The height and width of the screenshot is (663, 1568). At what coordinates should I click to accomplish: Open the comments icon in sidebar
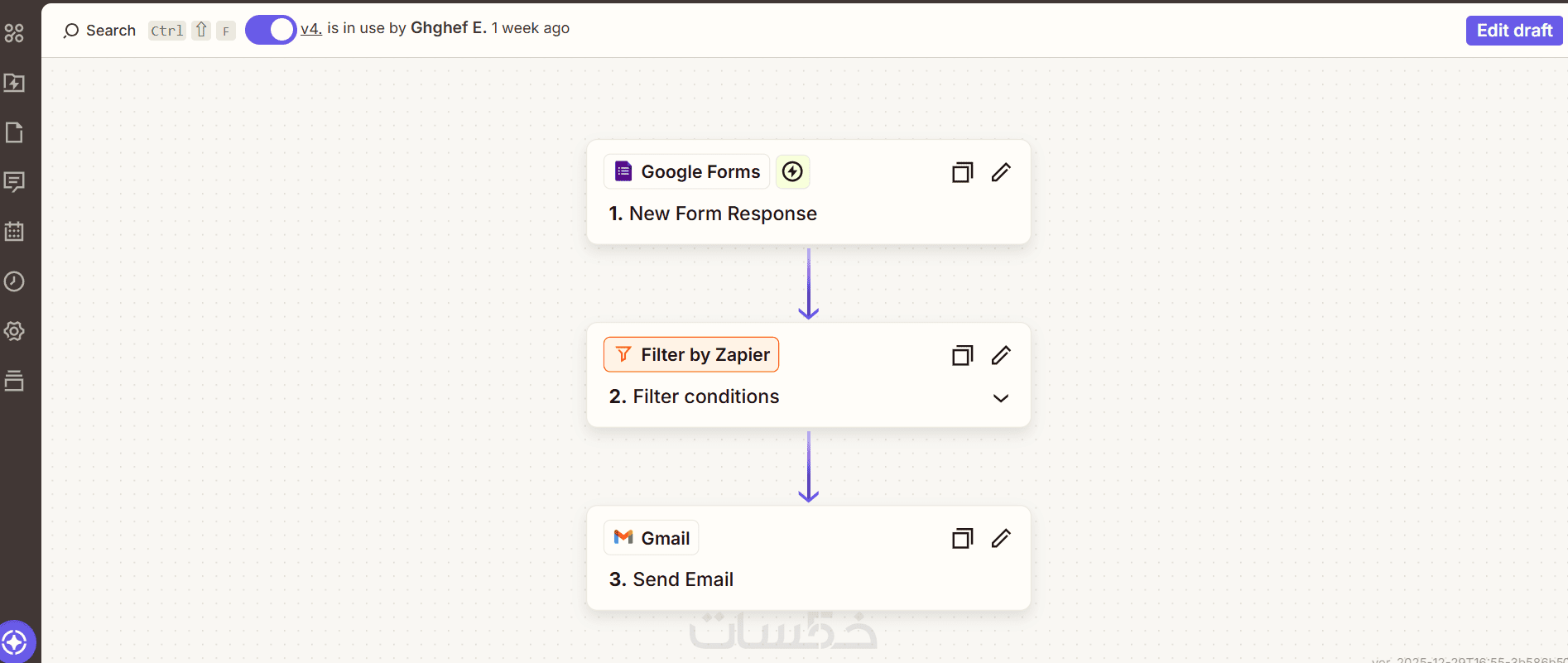(14, 182)
